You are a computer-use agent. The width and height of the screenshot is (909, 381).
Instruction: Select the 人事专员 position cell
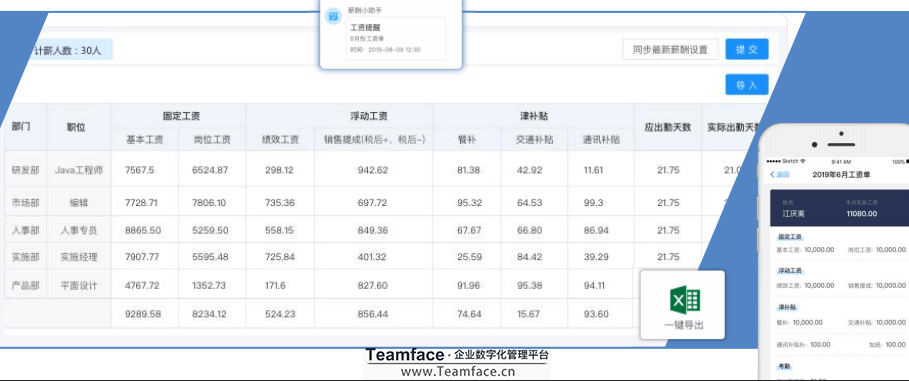point(79,230)
